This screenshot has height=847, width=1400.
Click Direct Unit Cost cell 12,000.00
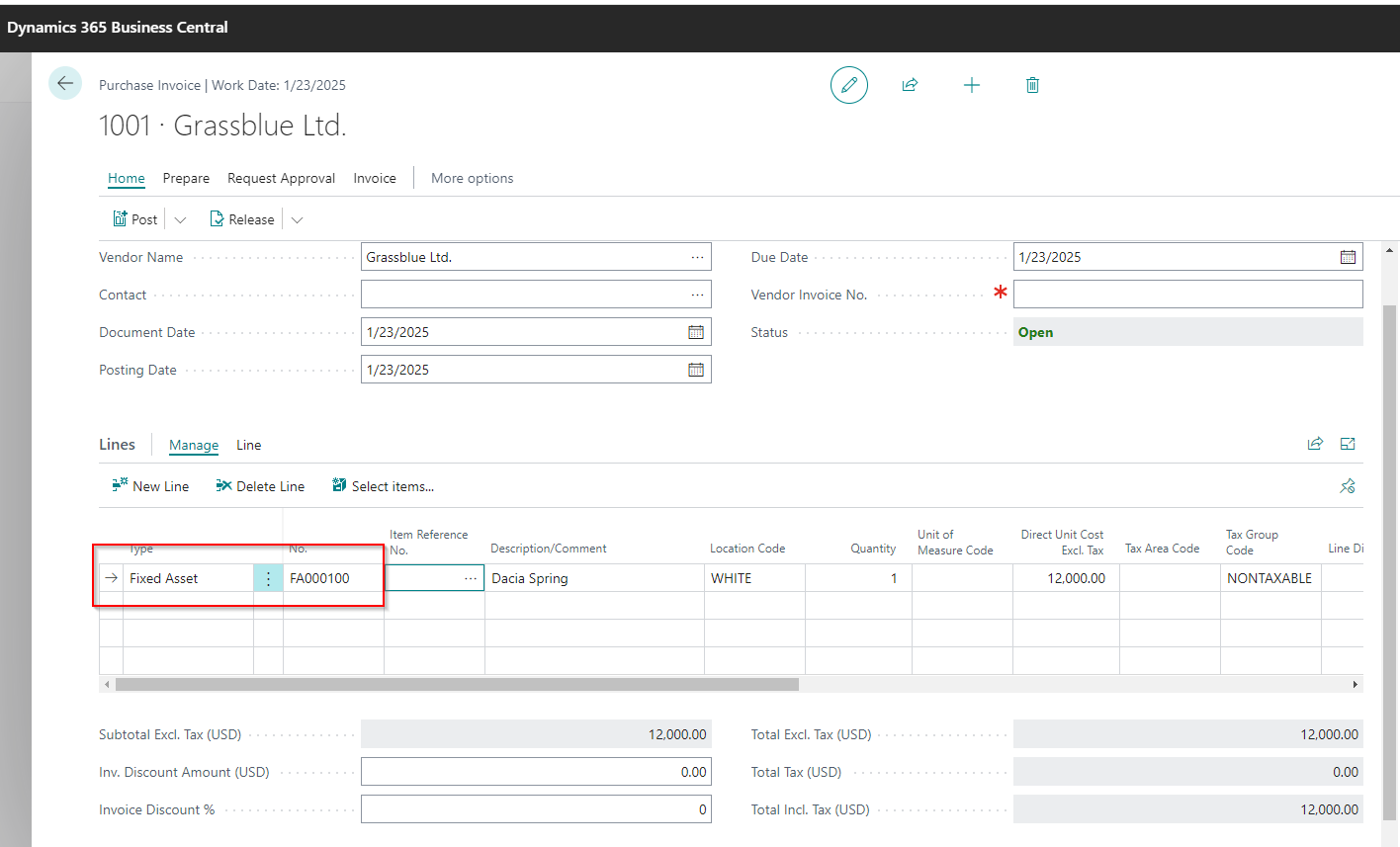tap(1066, 578)
